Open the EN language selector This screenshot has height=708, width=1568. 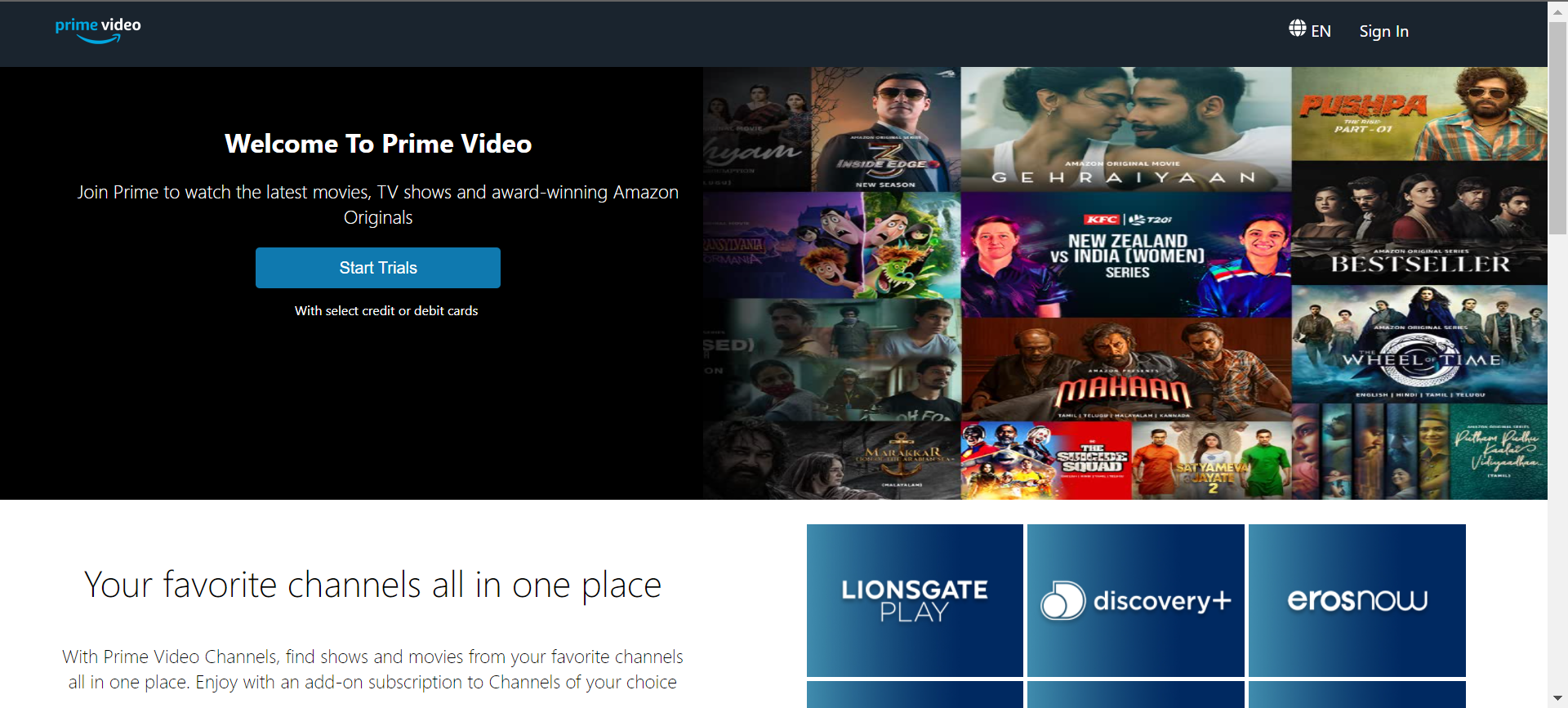pos(1321,31)
